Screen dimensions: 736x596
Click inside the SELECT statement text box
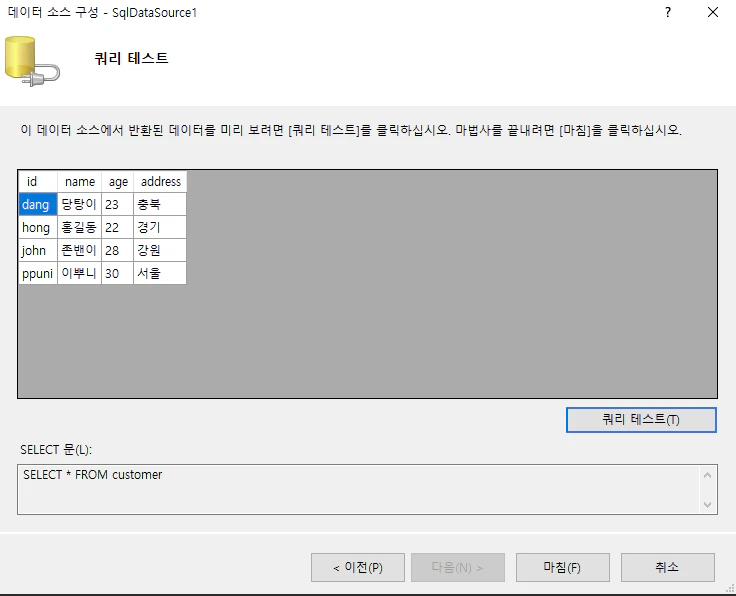pos(358,489)
